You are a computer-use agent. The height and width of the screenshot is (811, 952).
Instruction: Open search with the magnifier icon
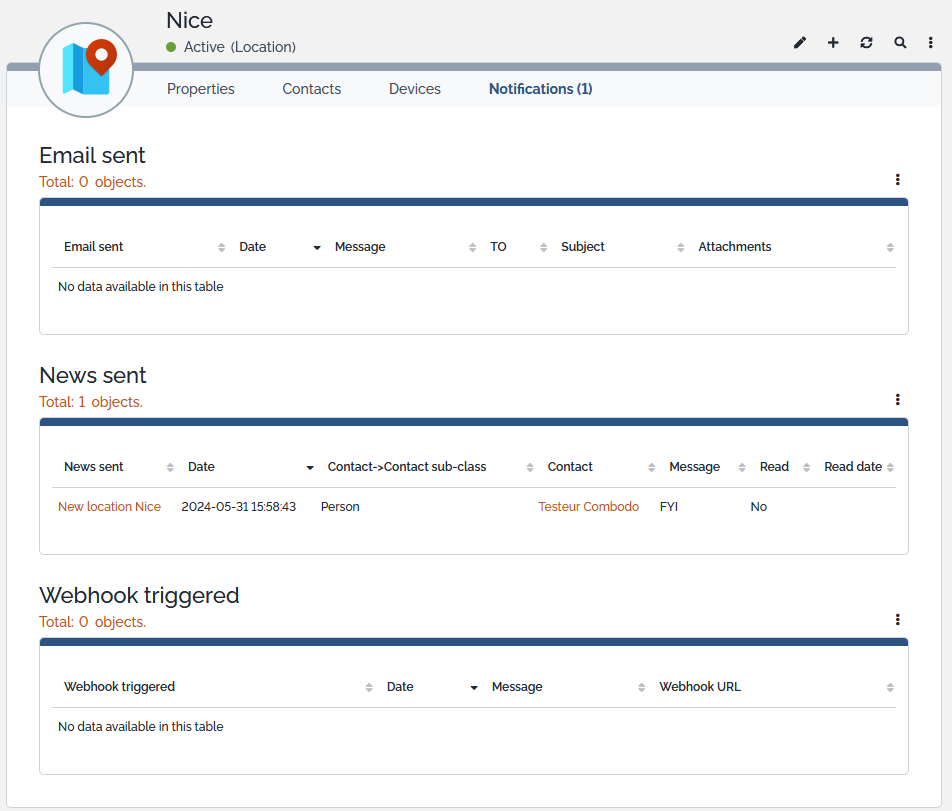click(900, 43)
